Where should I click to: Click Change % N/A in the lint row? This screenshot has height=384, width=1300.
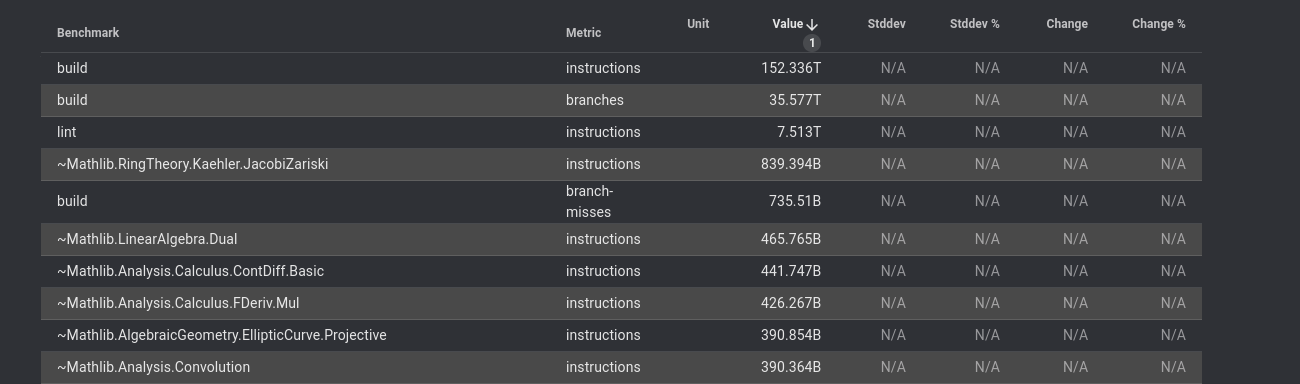pos(1173,132)
